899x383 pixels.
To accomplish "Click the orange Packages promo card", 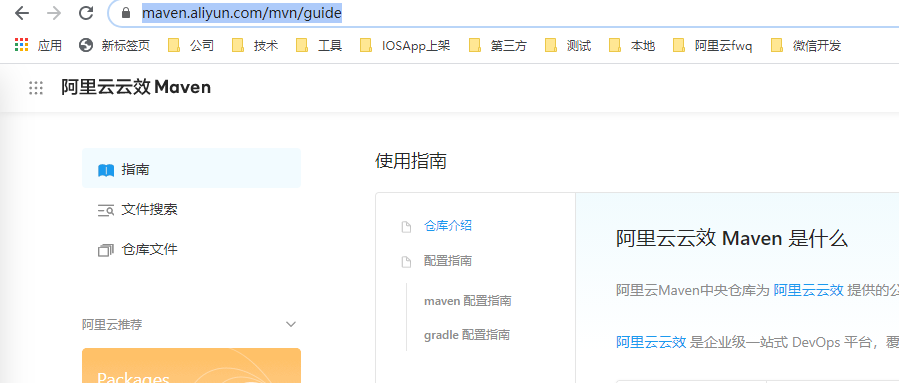I will tap(191, 365).
